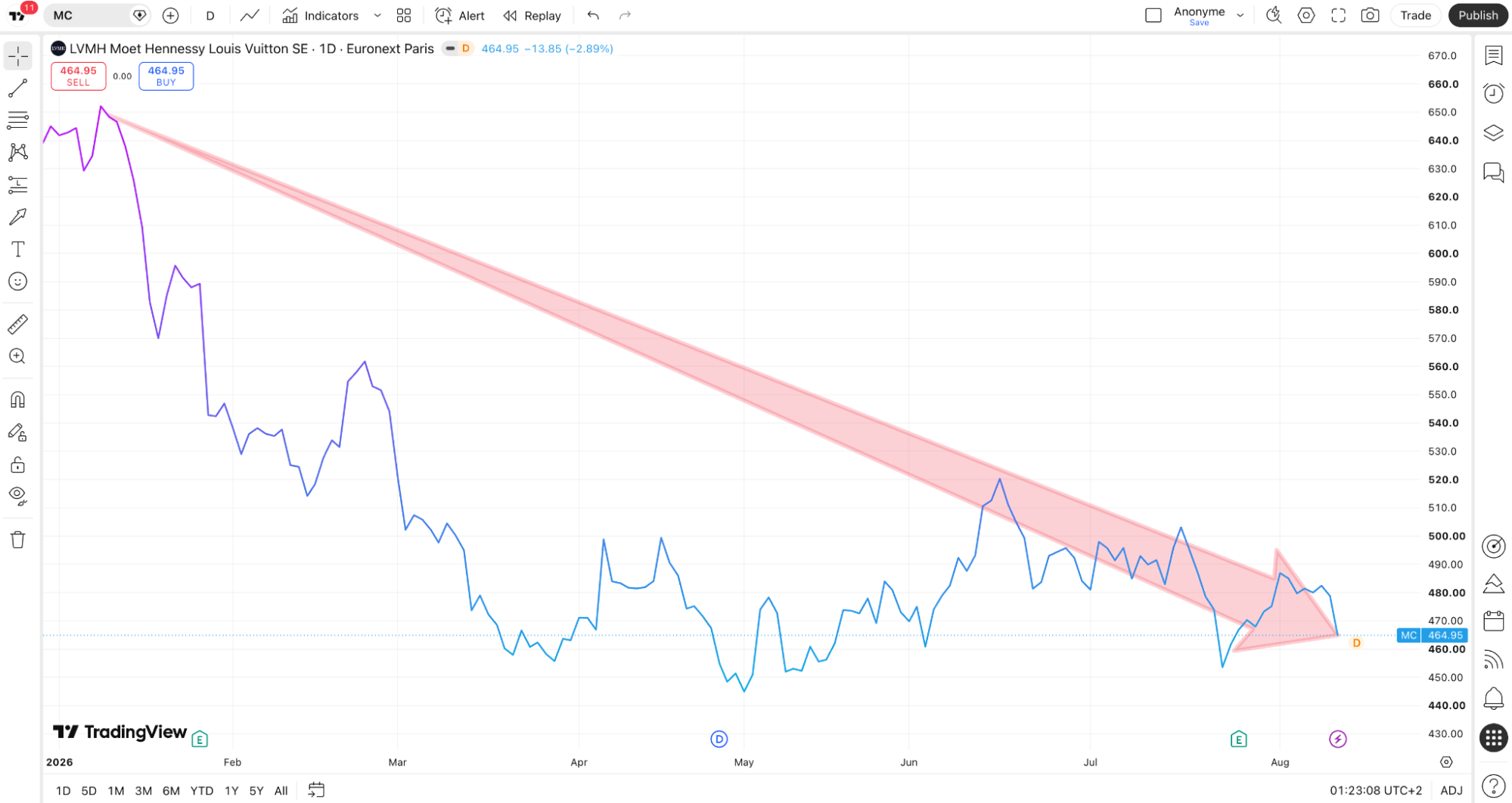Select the crosshair cursor tool
Image resolution: width=1512 pixels, height=803 pixels.
18,56
